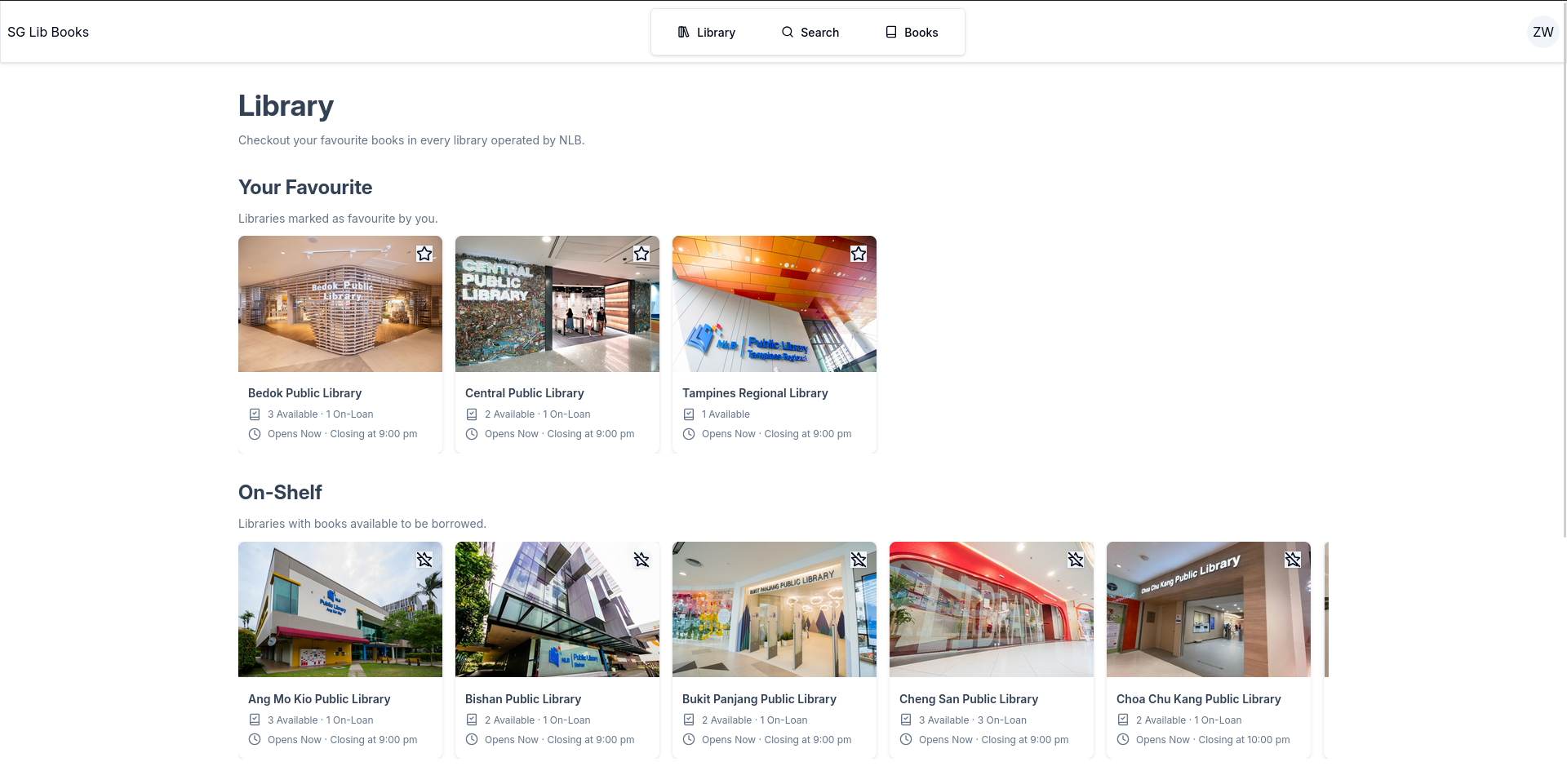Click the clock icon under Choa Chu Kang Public Library
This screenshot has height=784, width=1567.
[1123, 740]
